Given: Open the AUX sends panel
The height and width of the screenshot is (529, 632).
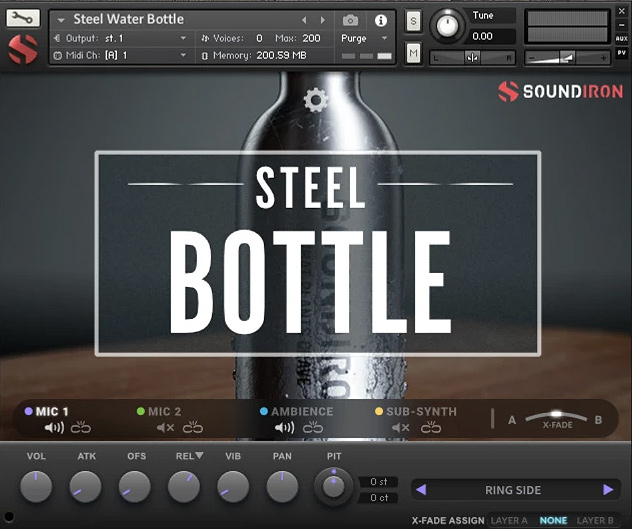Looking at the screenshot, I should (x=622, y=39).
